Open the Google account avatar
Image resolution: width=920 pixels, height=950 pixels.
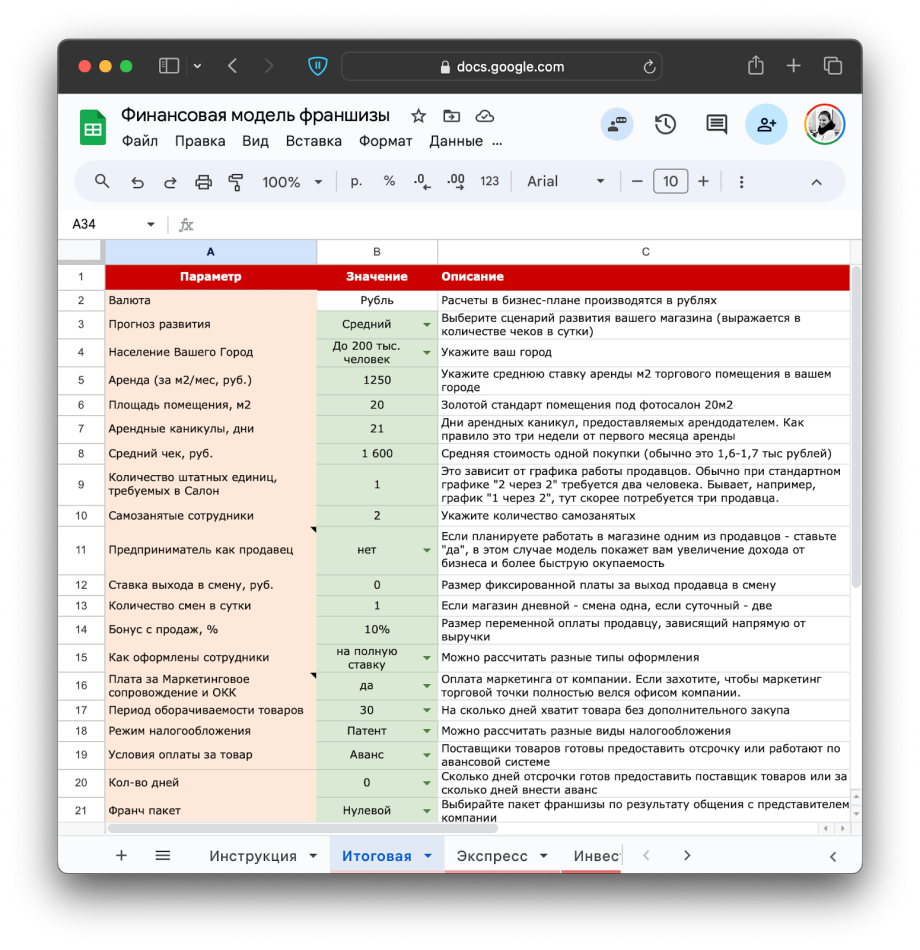tap(824, 124)
